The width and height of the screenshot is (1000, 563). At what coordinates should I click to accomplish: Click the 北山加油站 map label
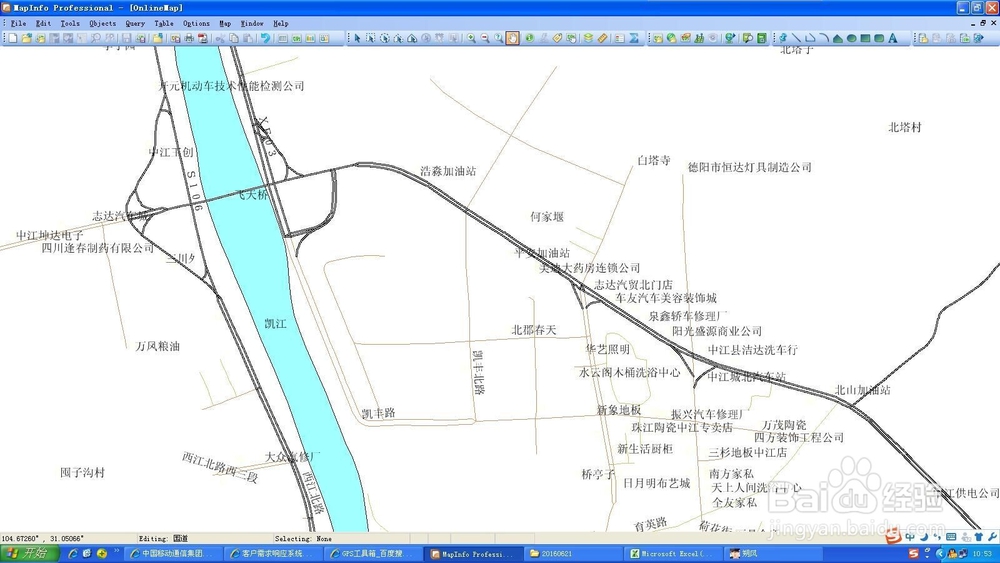pyautogui.click(x=863, y=390)
